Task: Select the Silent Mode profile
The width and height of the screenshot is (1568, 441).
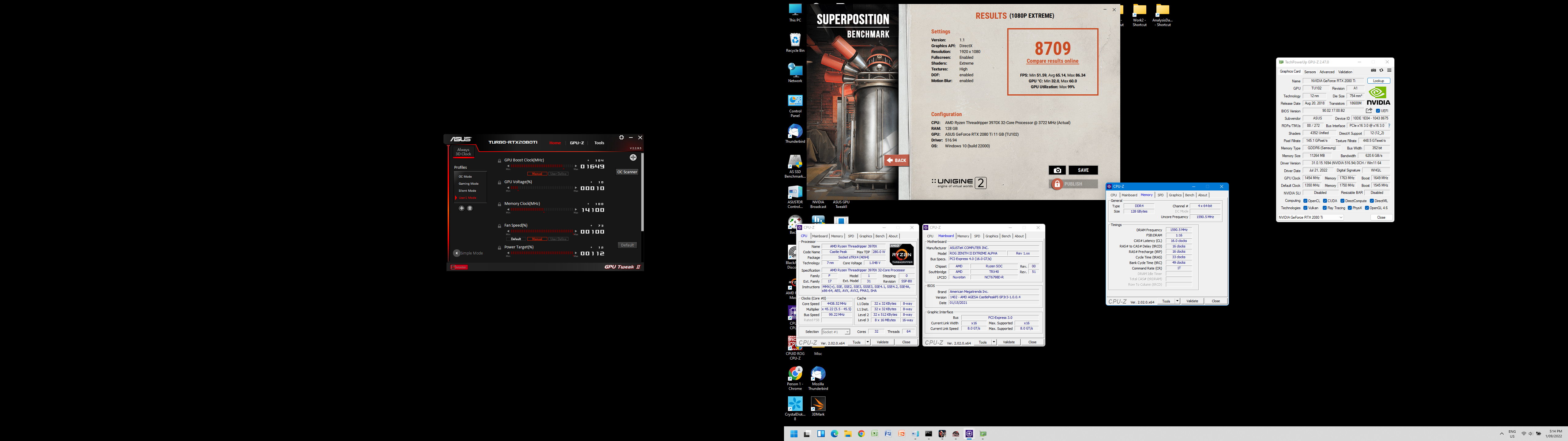Action: click(467, 191)
